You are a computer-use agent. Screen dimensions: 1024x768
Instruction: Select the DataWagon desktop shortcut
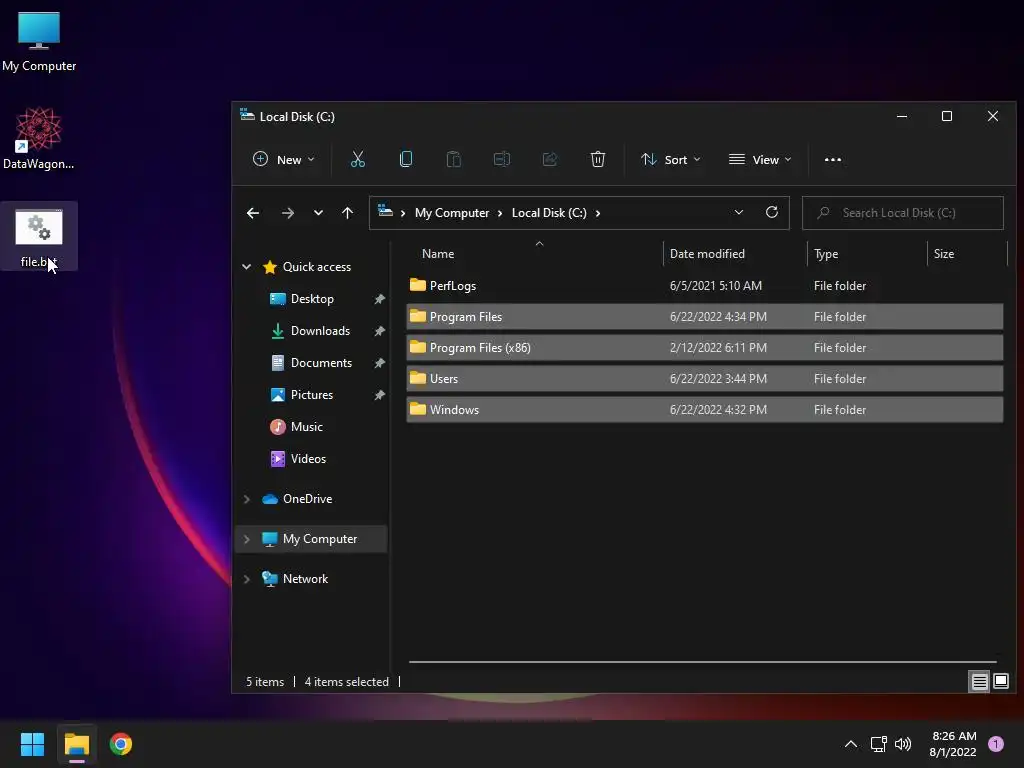(x=39, y=138)
